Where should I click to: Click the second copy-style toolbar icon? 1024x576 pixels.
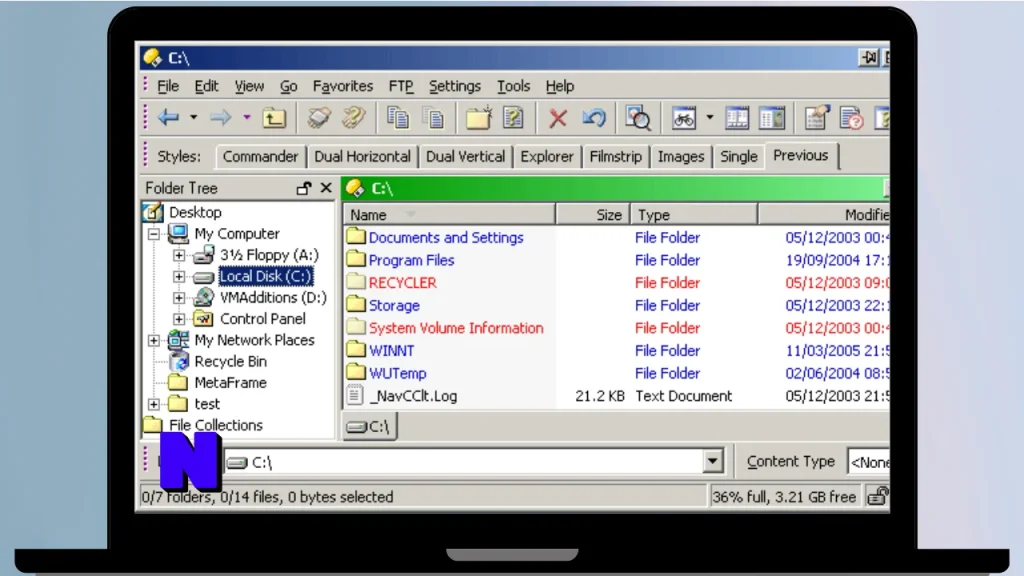coord(433,118)
